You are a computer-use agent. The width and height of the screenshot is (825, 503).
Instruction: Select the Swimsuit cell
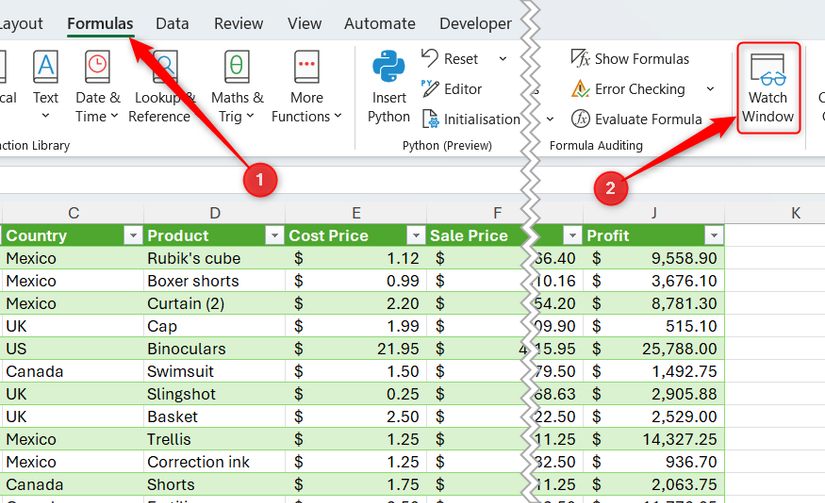coord(215,371)
